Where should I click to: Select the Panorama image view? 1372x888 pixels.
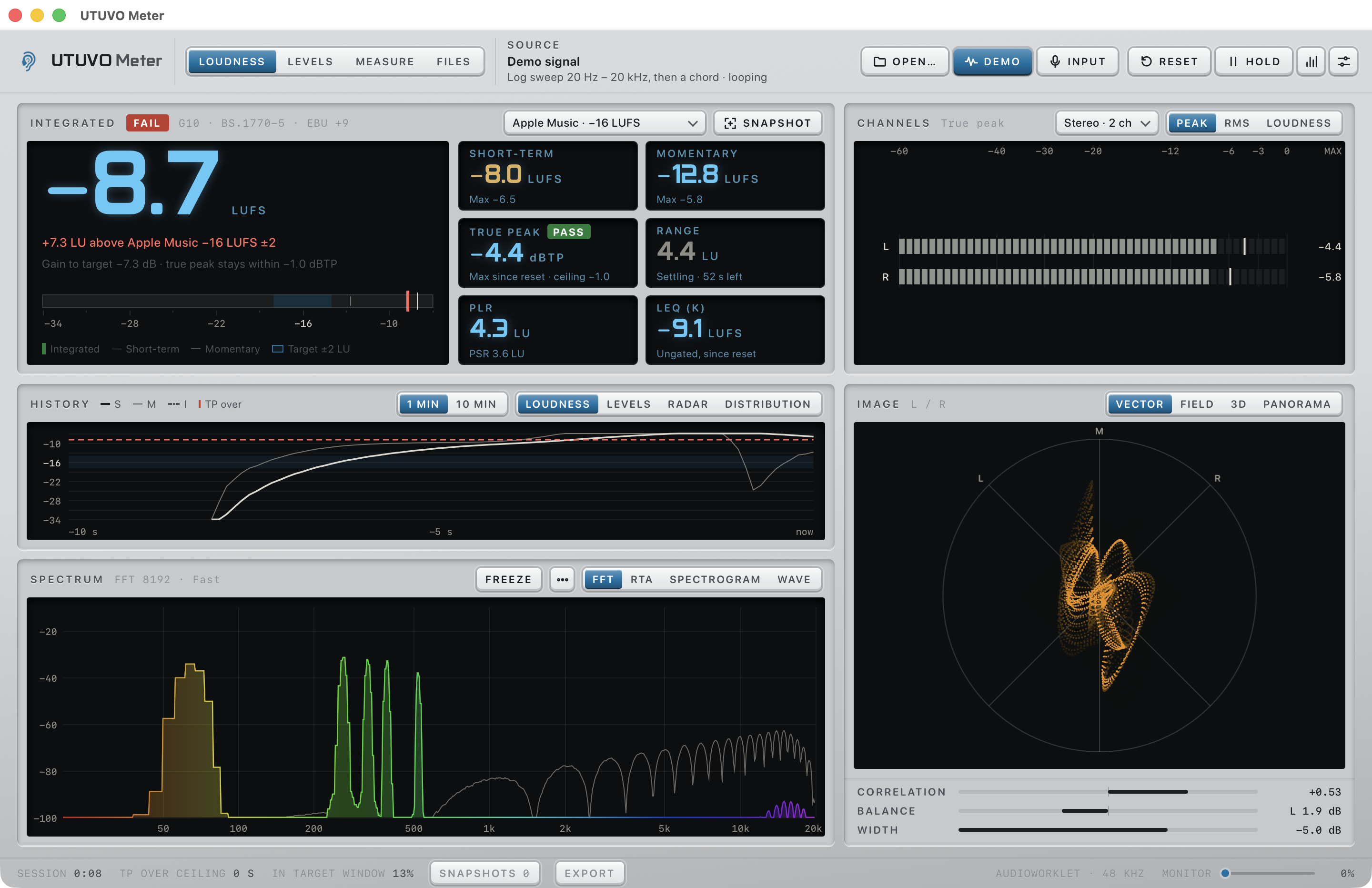[1296, 404]
